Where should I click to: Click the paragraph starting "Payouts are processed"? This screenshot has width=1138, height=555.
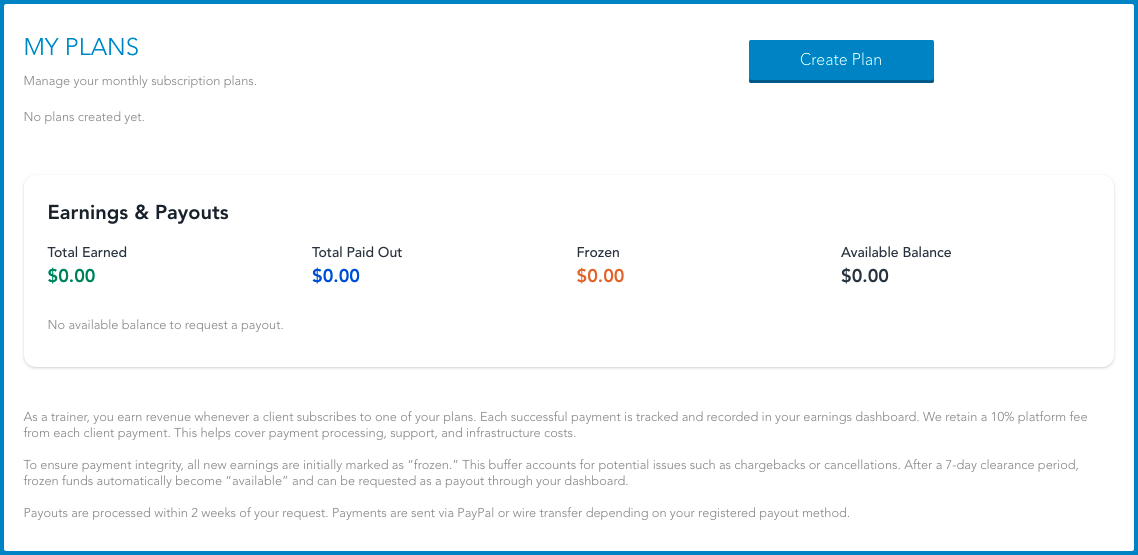(x=436, y=513)
